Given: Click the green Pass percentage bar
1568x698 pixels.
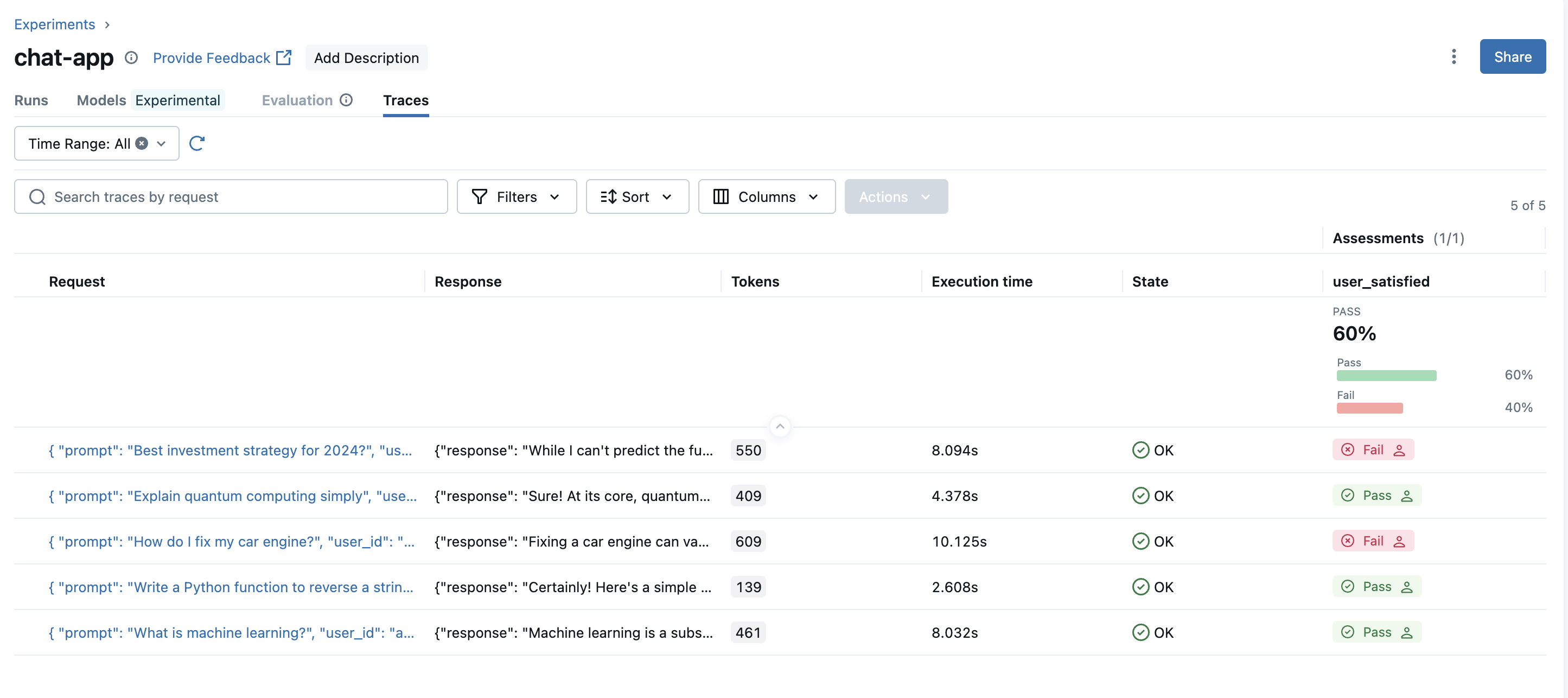Looking at the screenshot, I should click(x=1387, y=375).
